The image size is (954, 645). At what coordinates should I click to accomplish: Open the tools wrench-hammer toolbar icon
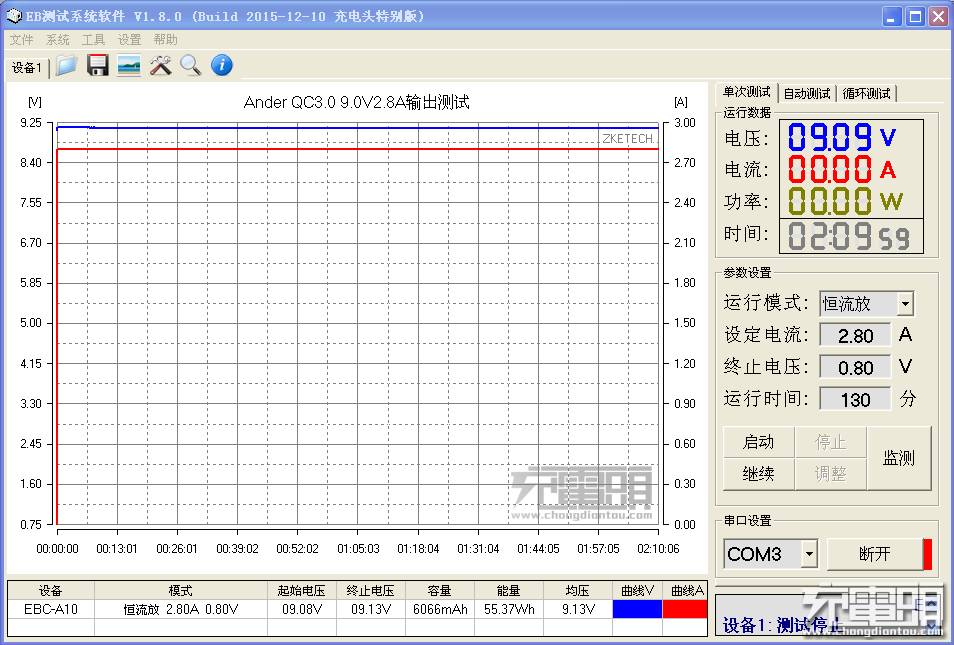(161, 65)
